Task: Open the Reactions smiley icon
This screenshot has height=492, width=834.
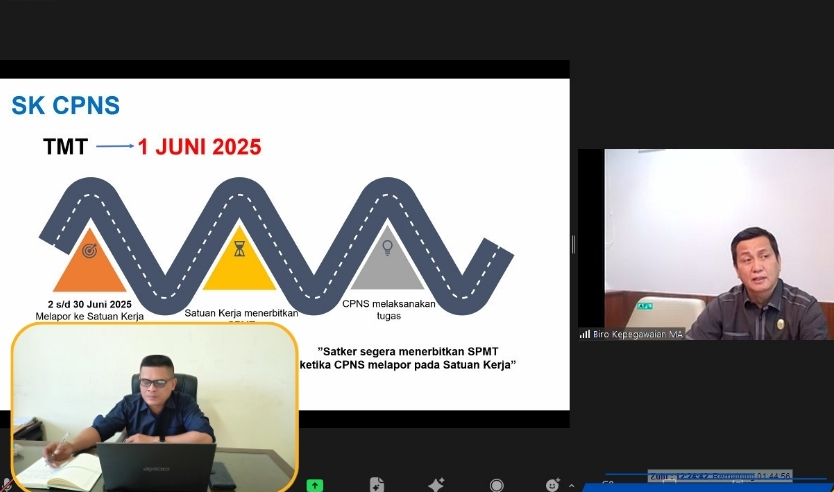Action: pos(552,485)
